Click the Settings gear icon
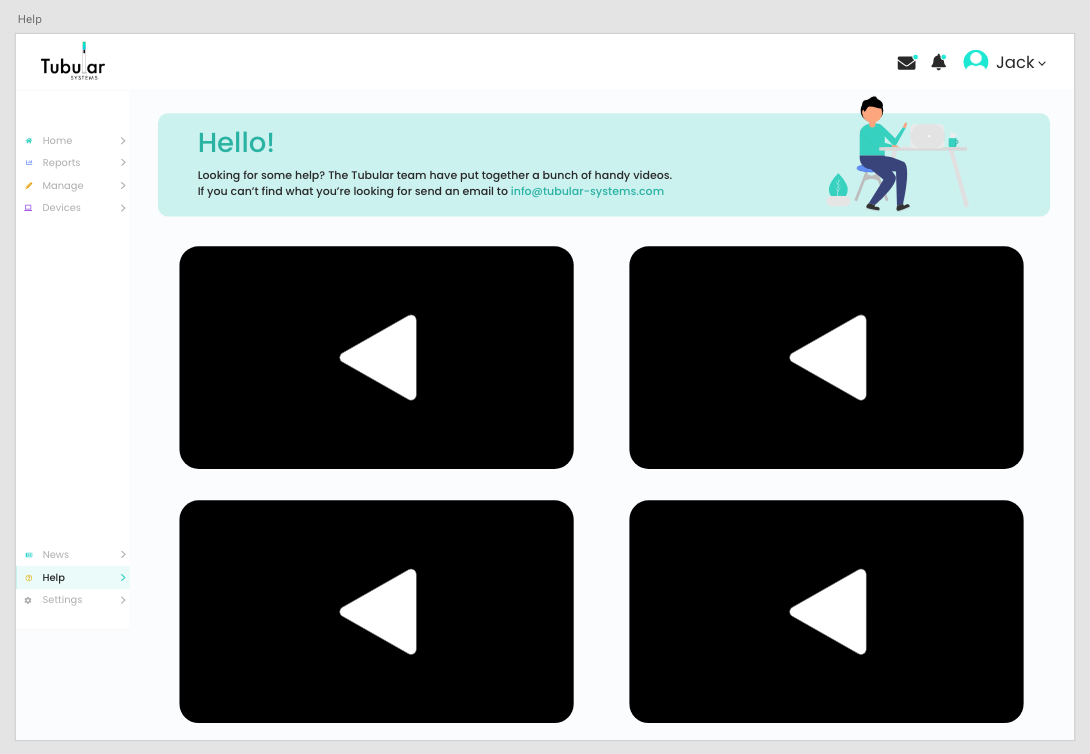Viewport: 1090px width, 754px height. tap(29, 600)
